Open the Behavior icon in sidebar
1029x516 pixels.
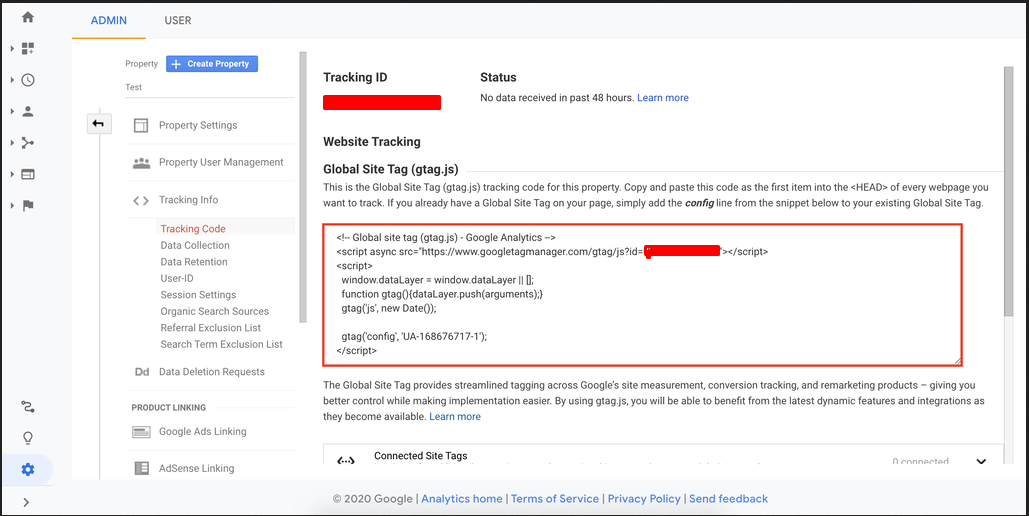tap(28, 174)
